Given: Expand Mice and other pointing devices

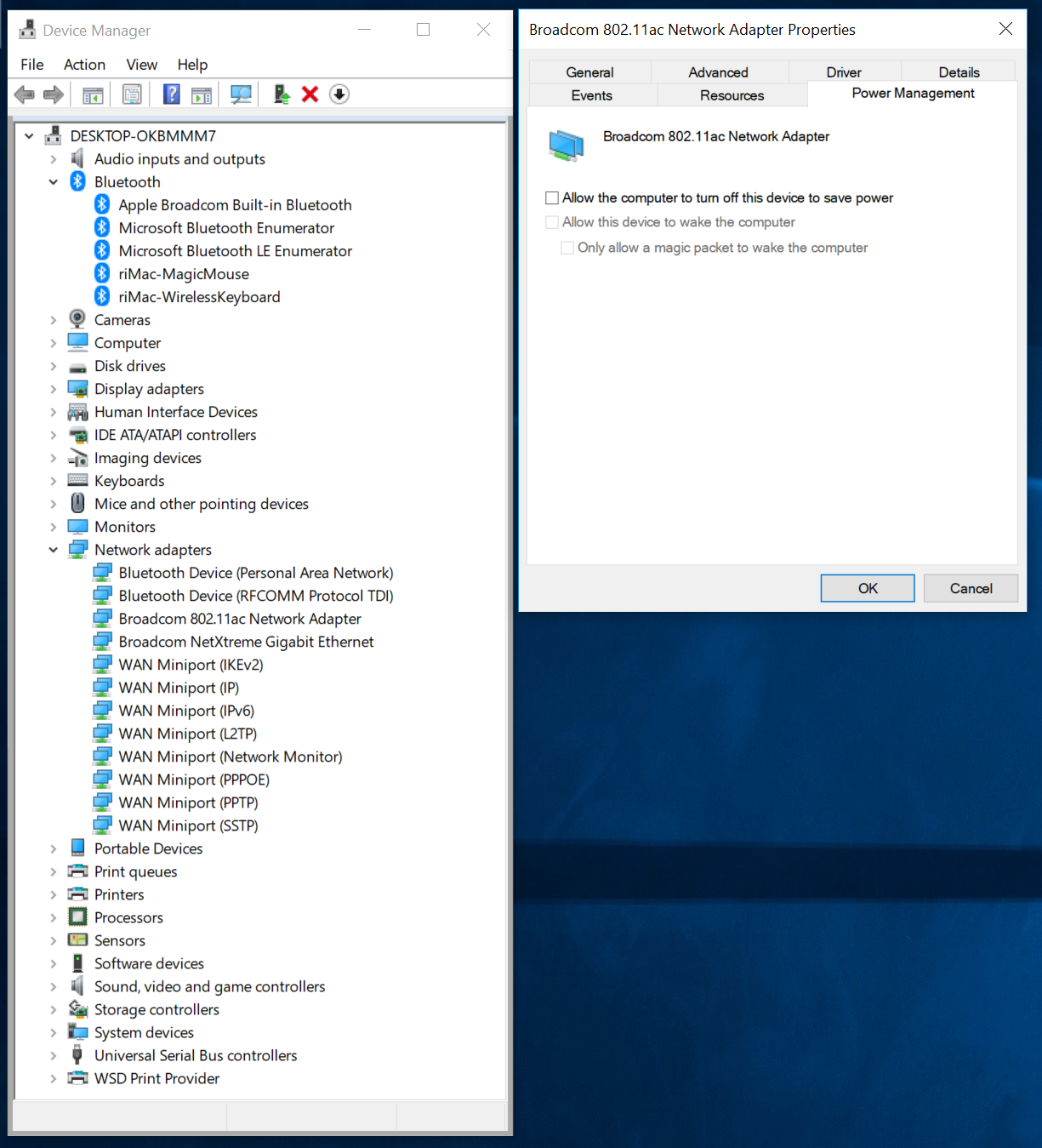Looking at the screenshot, I should pos(53,504).
